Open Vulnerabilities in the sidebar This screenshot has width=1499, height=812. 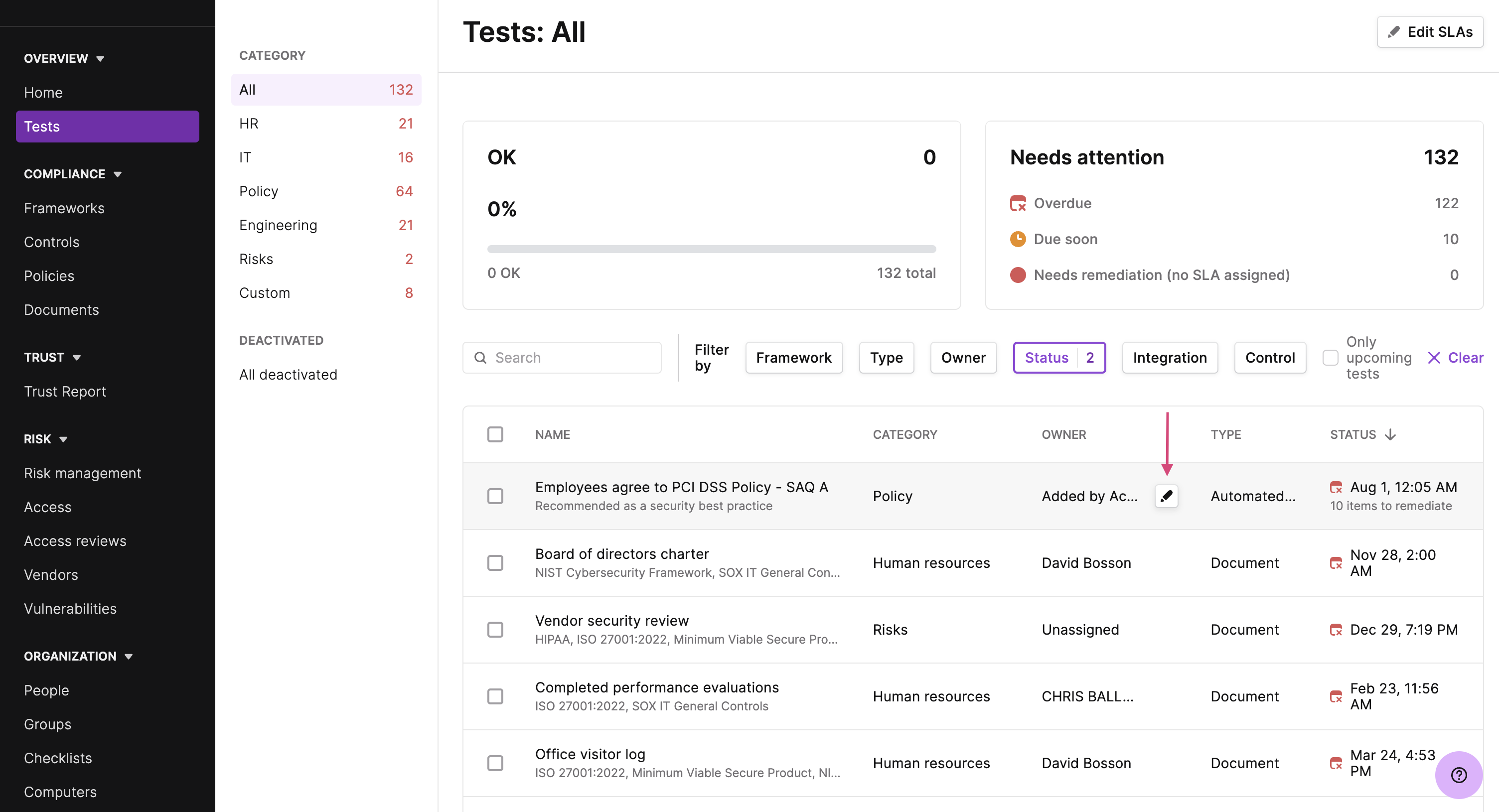pos(70,608)
